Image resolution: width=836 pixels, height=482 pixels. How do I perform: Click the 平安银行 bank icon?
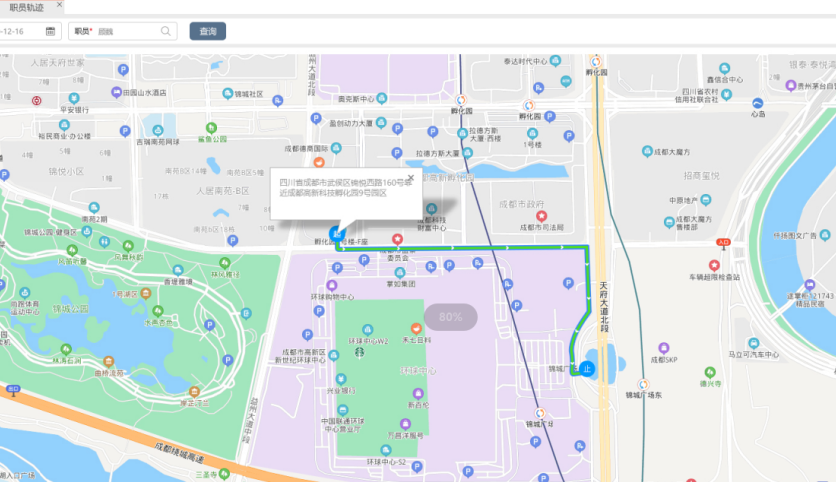click(x=74, y=99)
